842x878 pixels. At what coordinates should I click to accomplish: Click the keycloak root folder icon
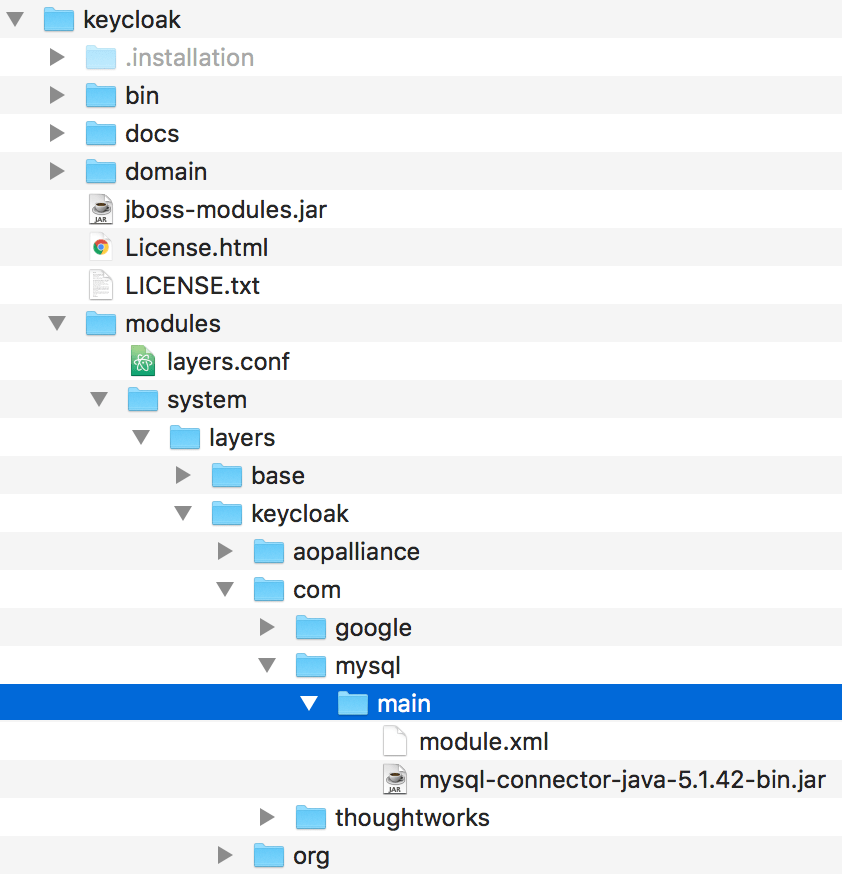(x=59, y=19)
